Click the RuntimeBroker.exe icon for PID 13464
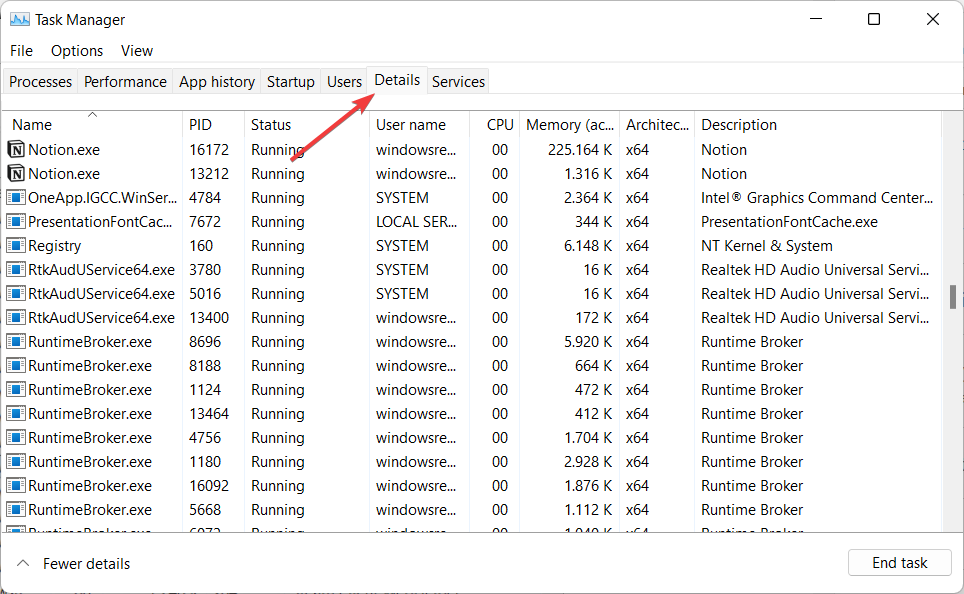This screenshot has width=964, height=594. click(x=16, y=413)
